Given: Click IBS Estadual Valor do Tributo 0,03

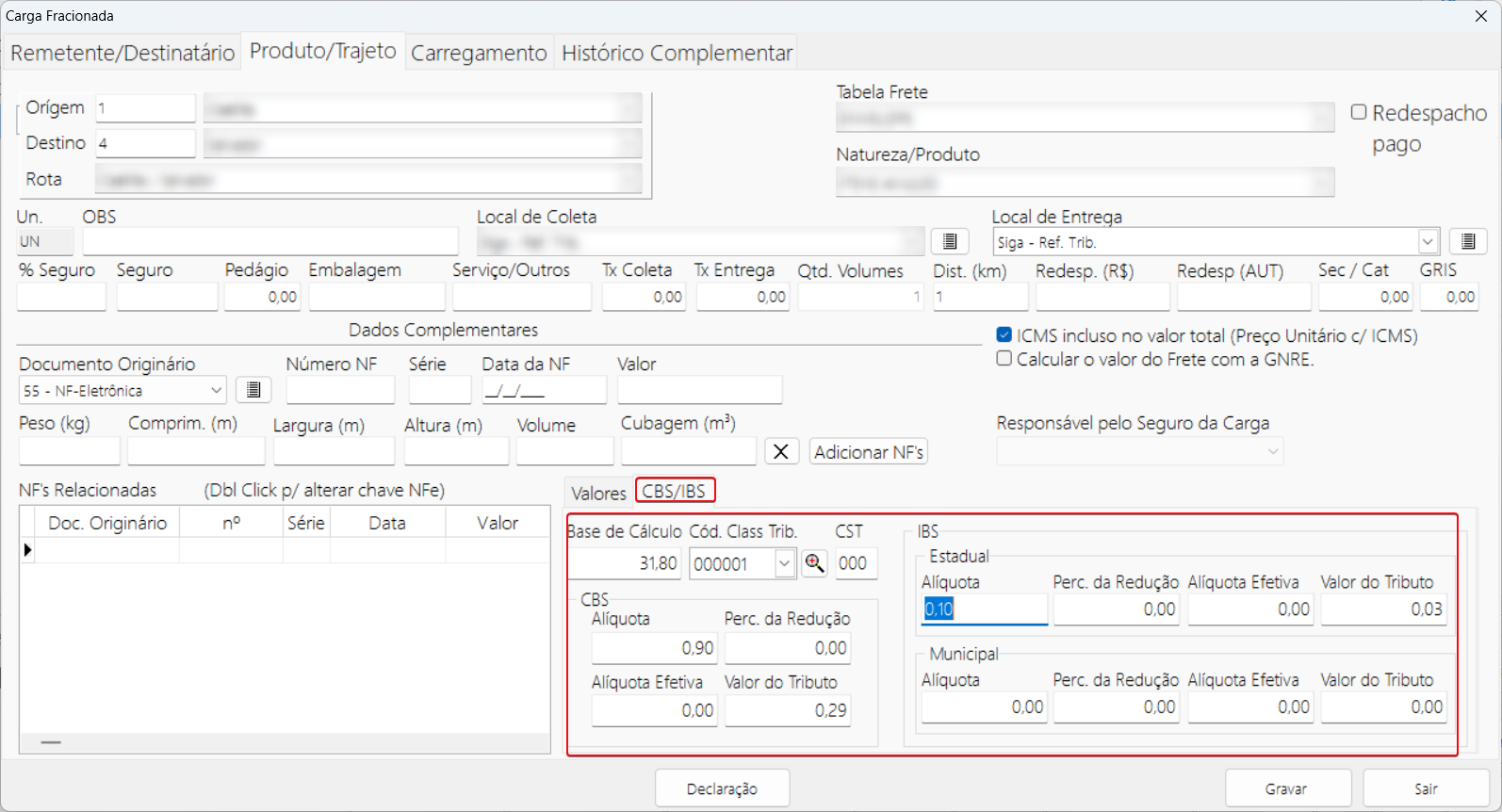Looking at the screenshot, I should pyautogui.click(x=1383, y=609).
